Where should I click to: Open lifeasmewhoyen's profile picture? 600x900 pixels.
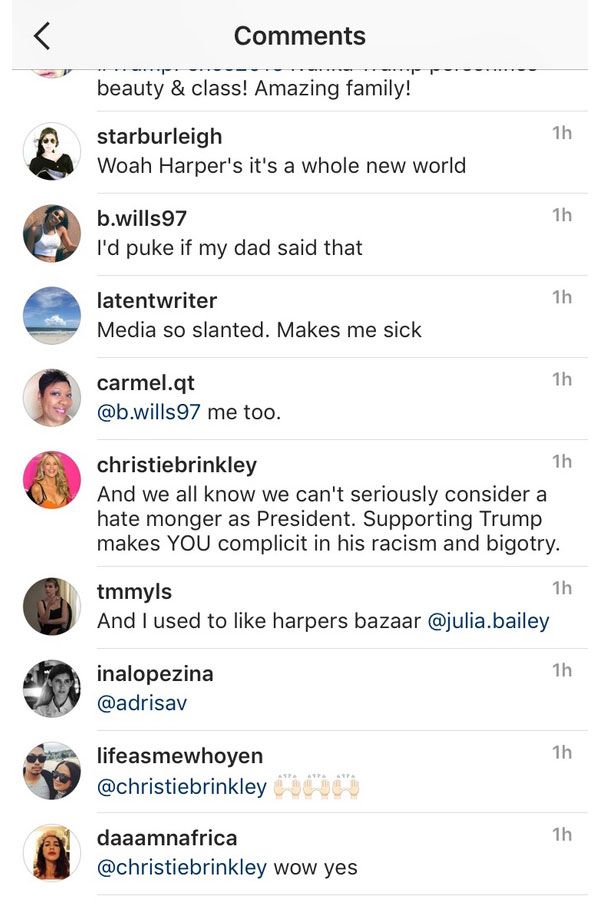coord(52,771)
